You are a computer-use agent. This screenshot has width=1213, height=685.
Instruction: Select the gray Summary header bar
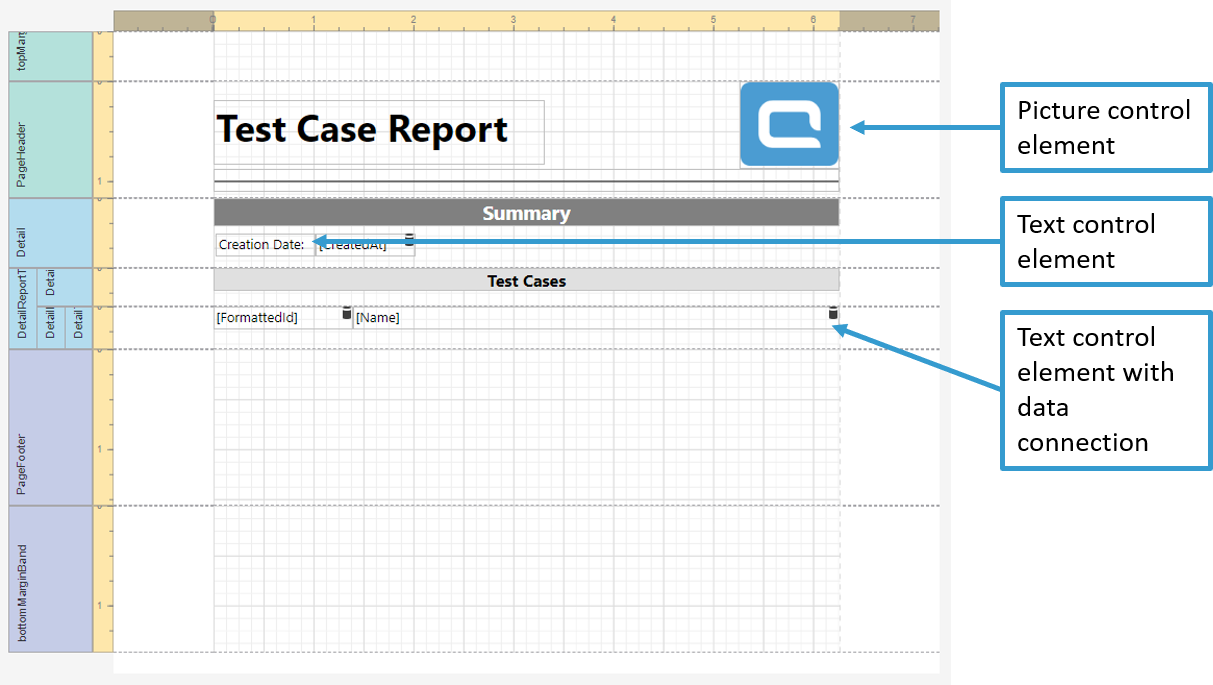pyautogui.click(x=526, y=213)
